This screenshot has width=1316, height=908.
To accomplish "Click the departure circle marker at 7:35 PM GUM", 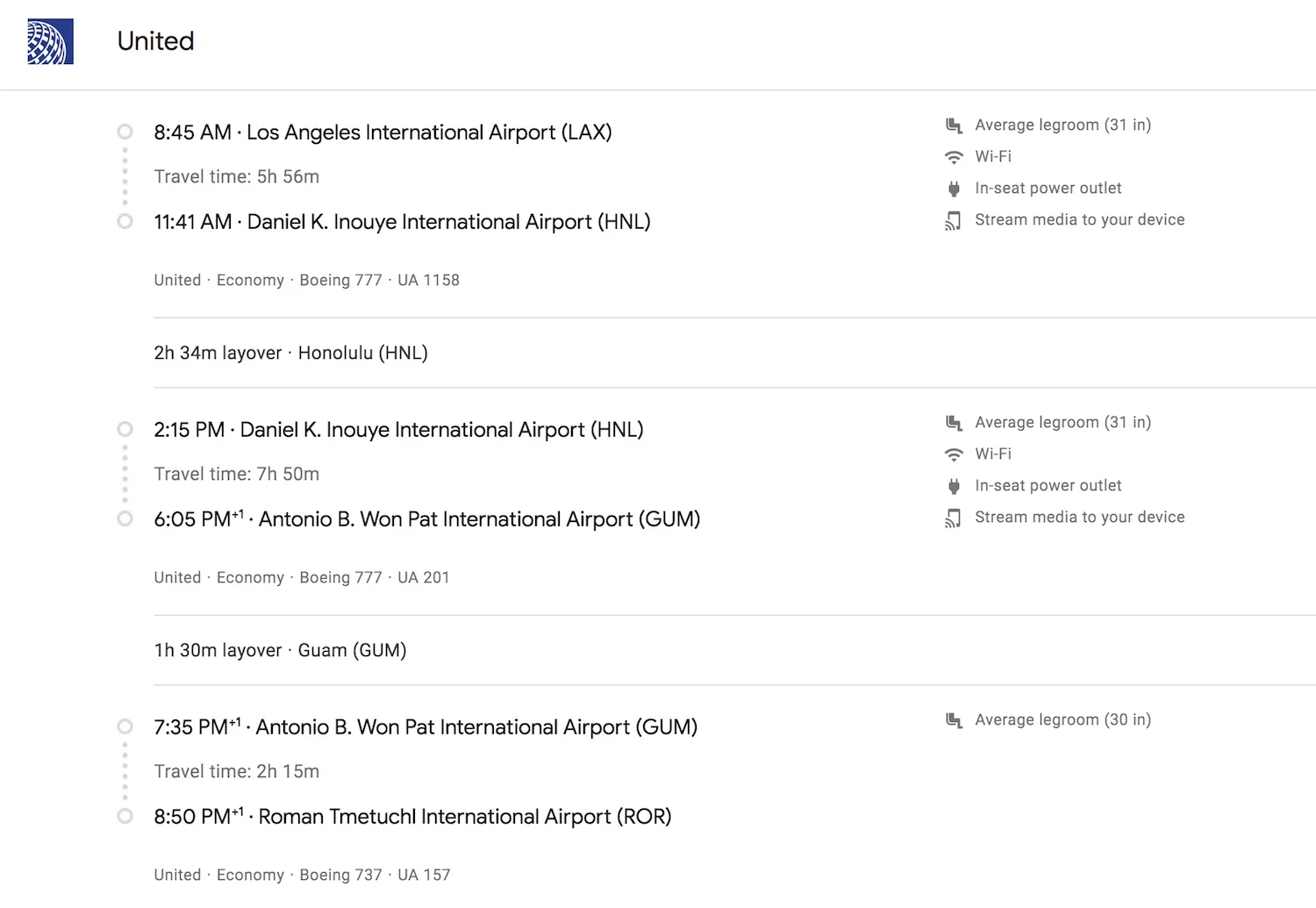I will 125,726.
